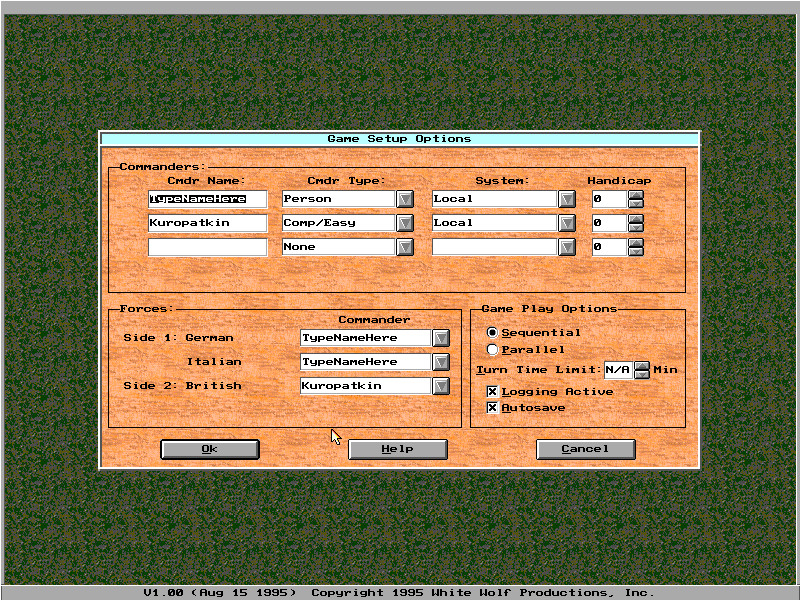Click the copyright text in status bar

coord(483,592)
